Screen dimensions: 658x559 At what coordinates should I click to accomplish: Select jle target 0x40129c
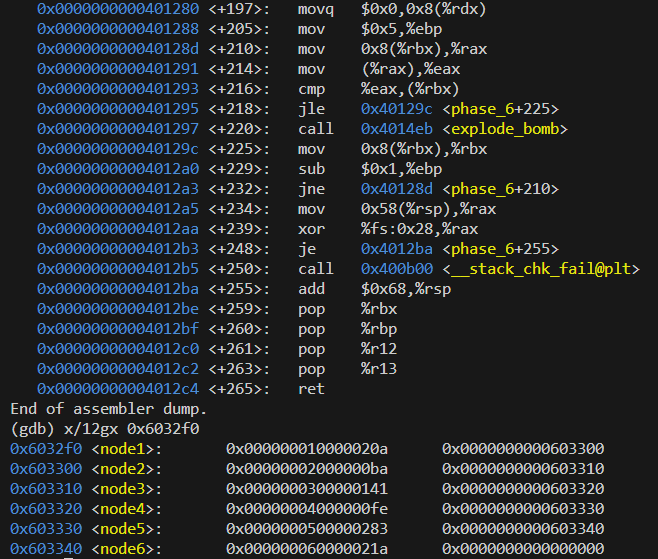click(397, 109)
